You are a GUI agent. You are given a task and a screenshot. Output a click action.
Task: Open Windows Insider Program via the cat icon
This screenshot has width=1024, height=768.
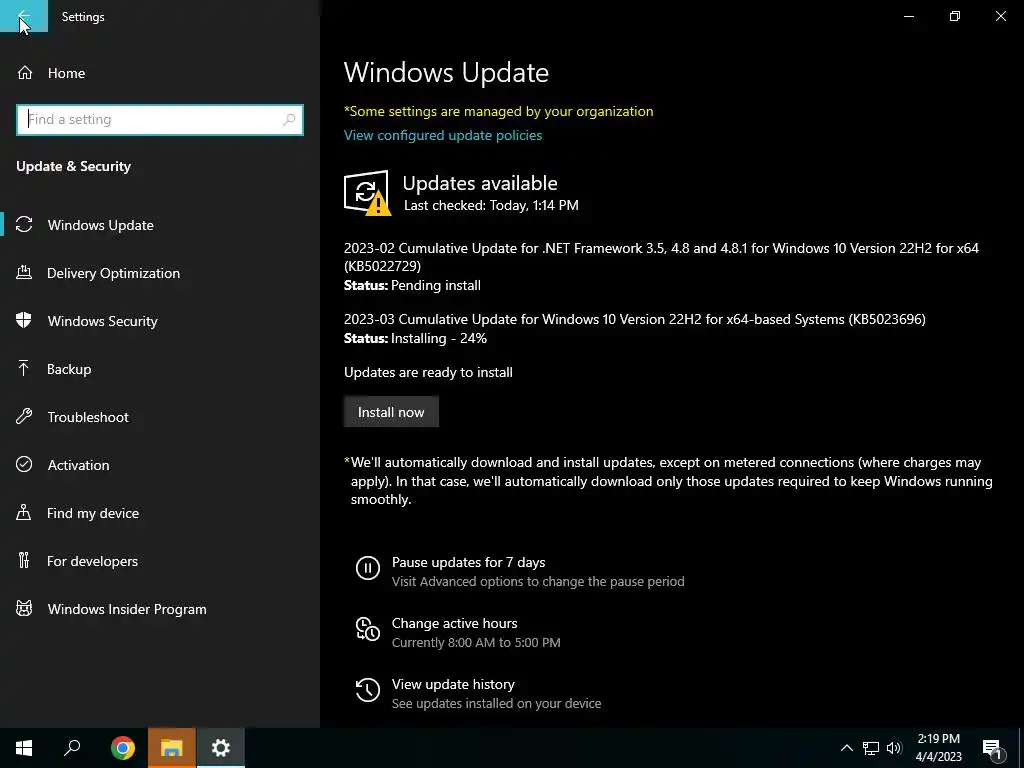pos(24,609)
